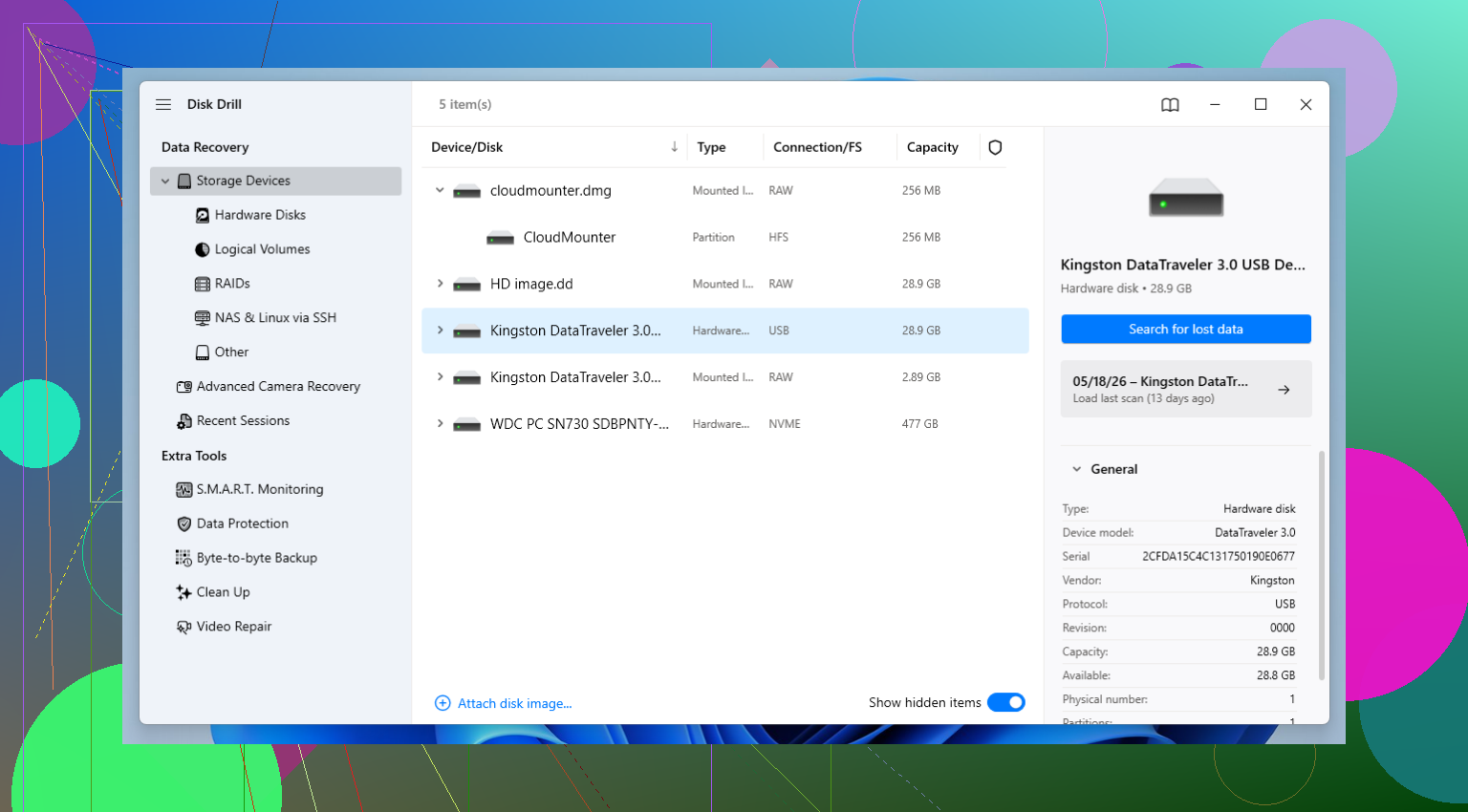Click the Data Protection shield icon
This screenshot has width=1468, height=812.
[184, 524]
